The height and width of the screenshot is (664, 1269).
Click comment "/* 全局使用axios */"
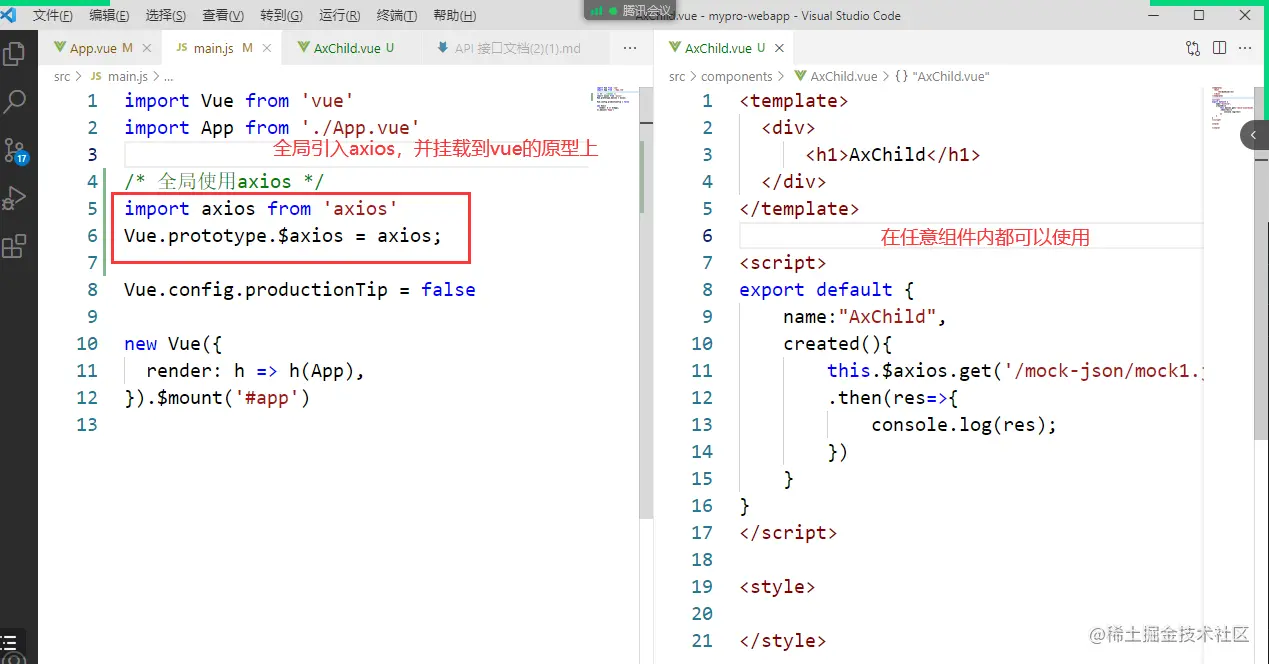click(x=224, y=182)
